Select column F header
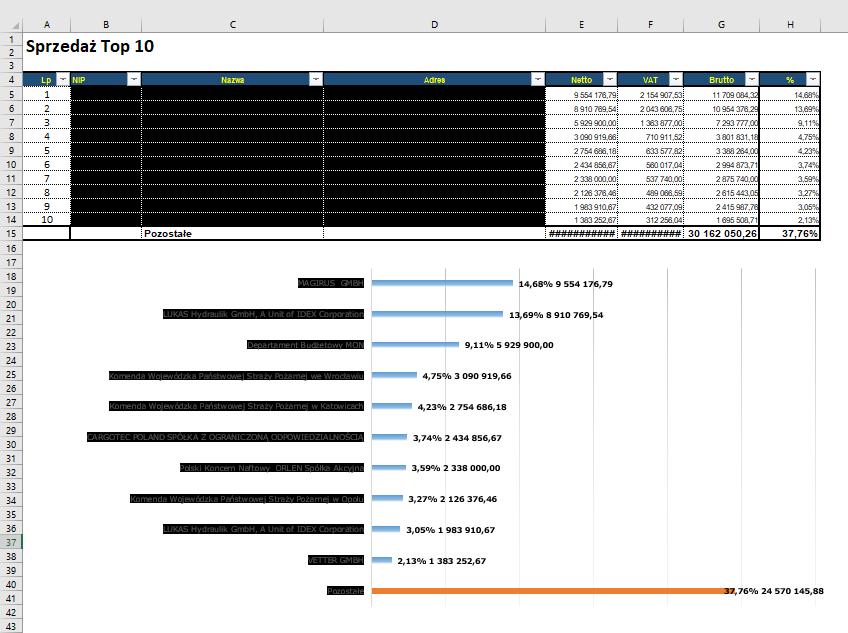 pyautogui.click(x=650, y=24)
